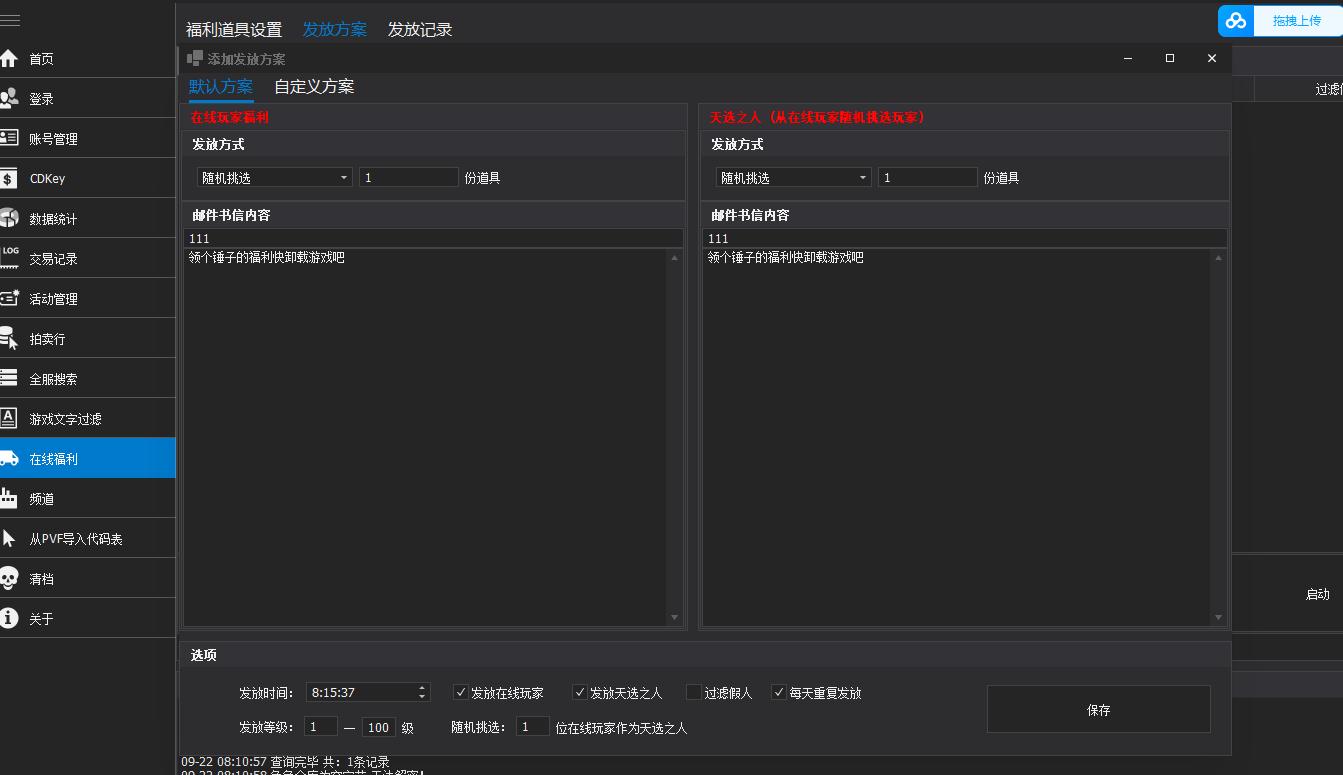Open the data statistics pie chart icon
The image size is (1343, 775).
[x=10, y=219]
